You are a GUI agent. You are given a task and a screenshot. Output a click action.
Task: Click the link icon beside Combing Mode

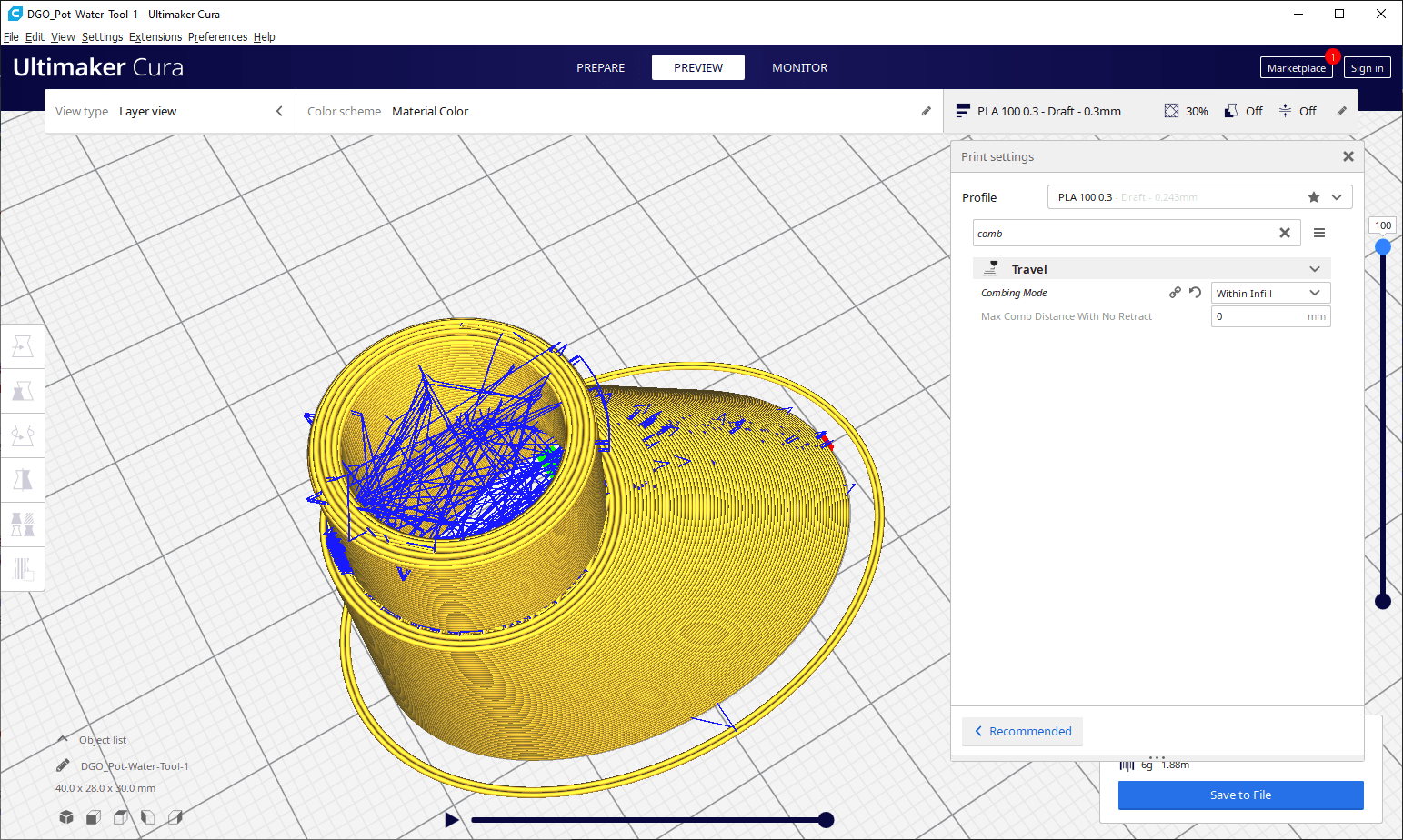(1175, 293)
